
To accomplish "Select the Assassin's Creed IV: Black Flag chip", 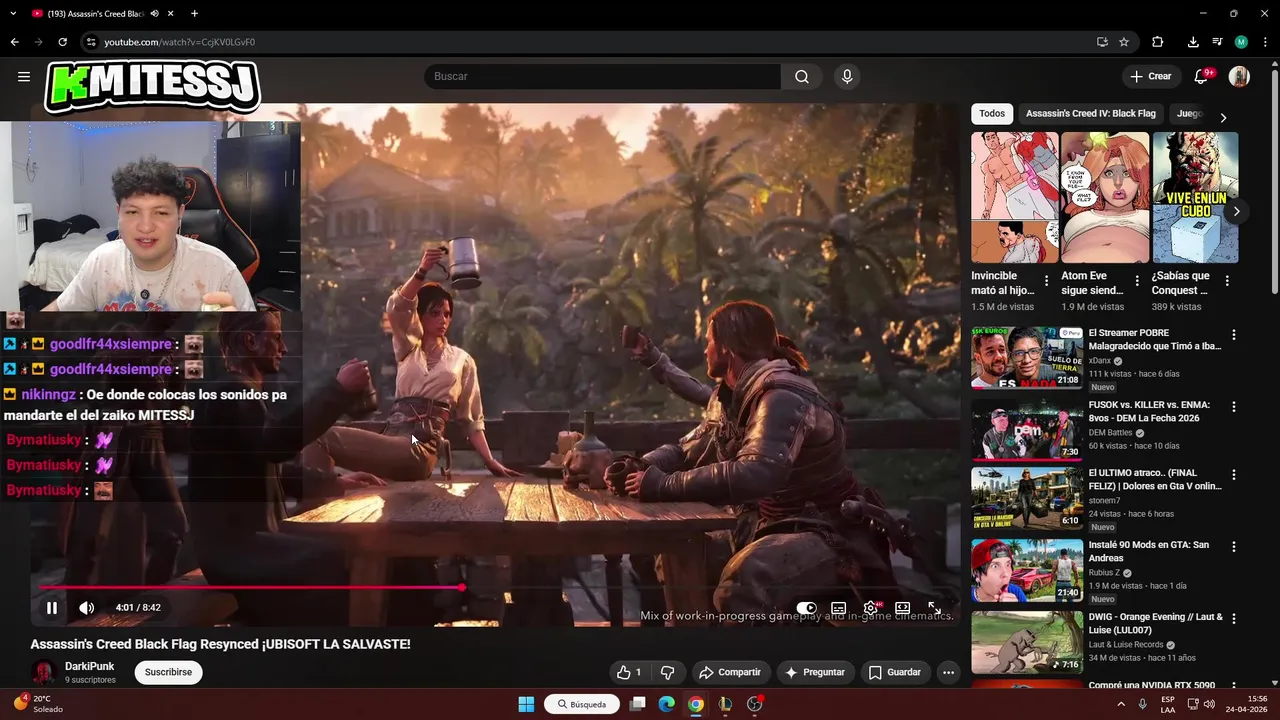I will tap(1090, 114).
